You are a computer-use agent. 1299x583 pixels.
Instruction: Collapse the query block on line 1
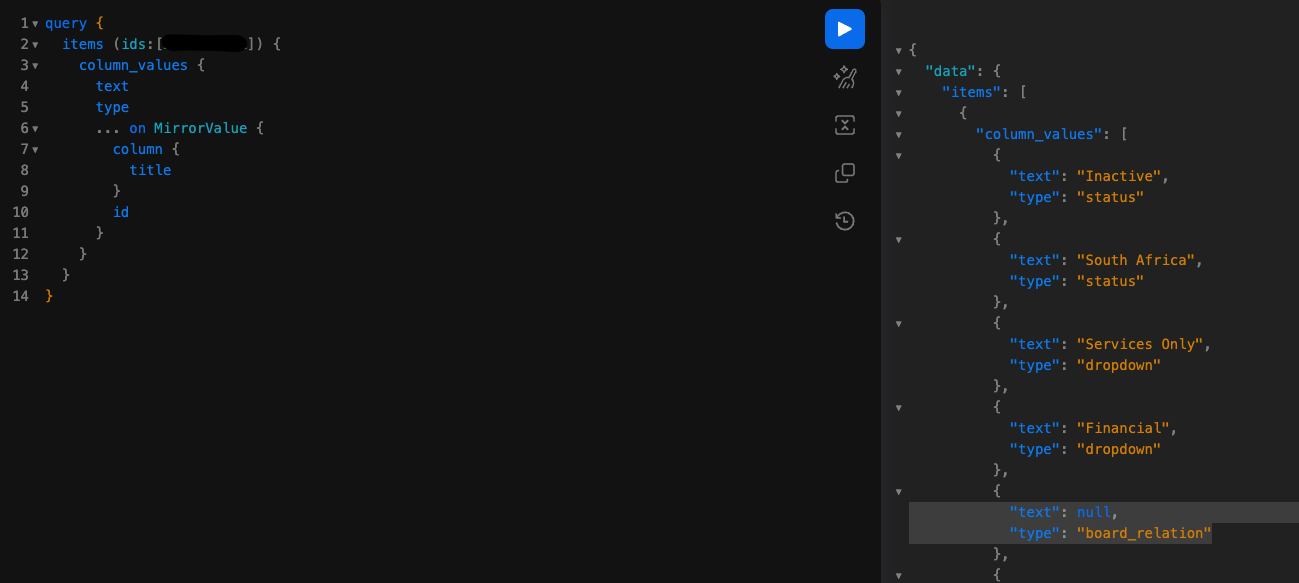click(x=35, y=23)
